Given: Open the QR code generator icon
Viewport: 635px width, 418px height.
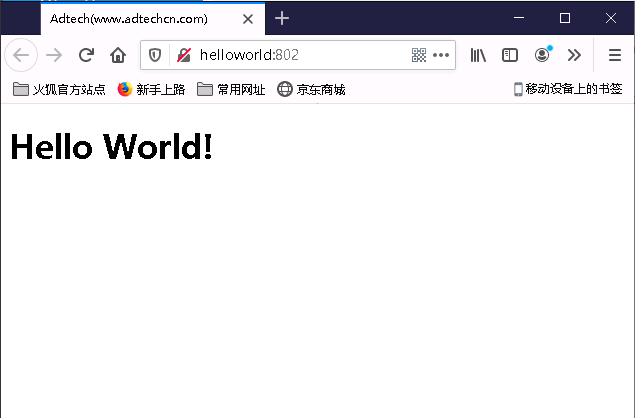Looking at the screenshot, I should [419, 55].
